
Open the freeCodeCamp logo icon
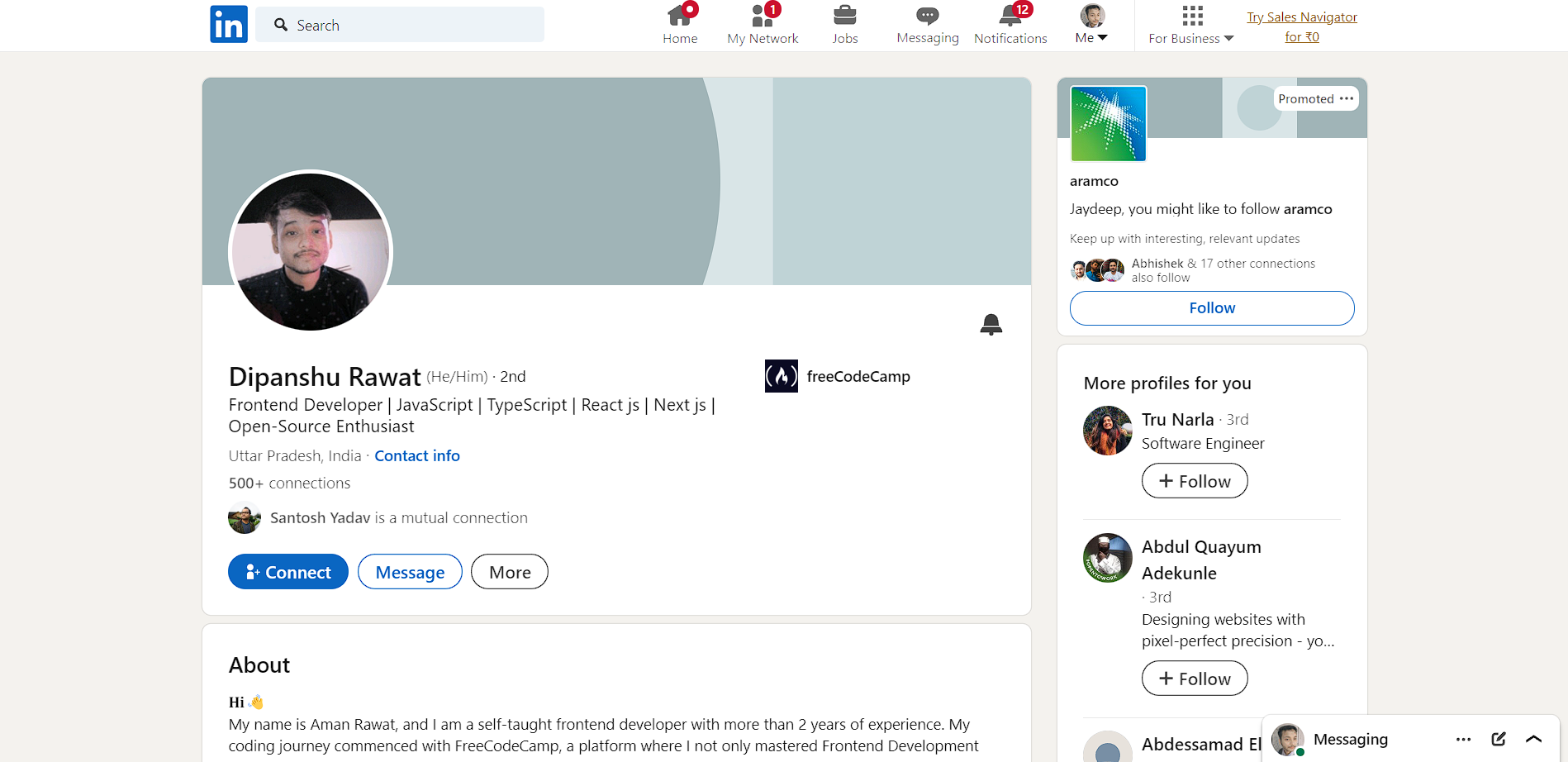click(x=781, y=376)
